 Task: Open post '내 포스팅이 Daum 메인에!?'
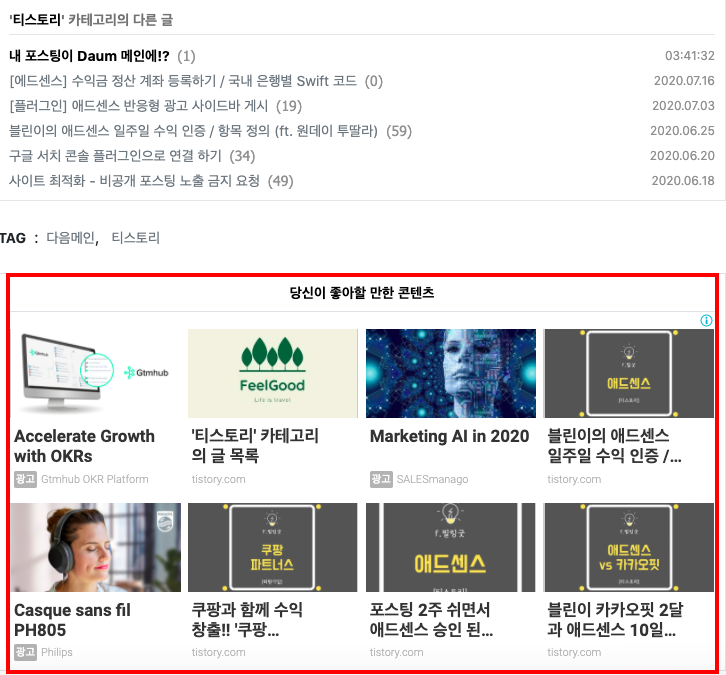[89, 56]
